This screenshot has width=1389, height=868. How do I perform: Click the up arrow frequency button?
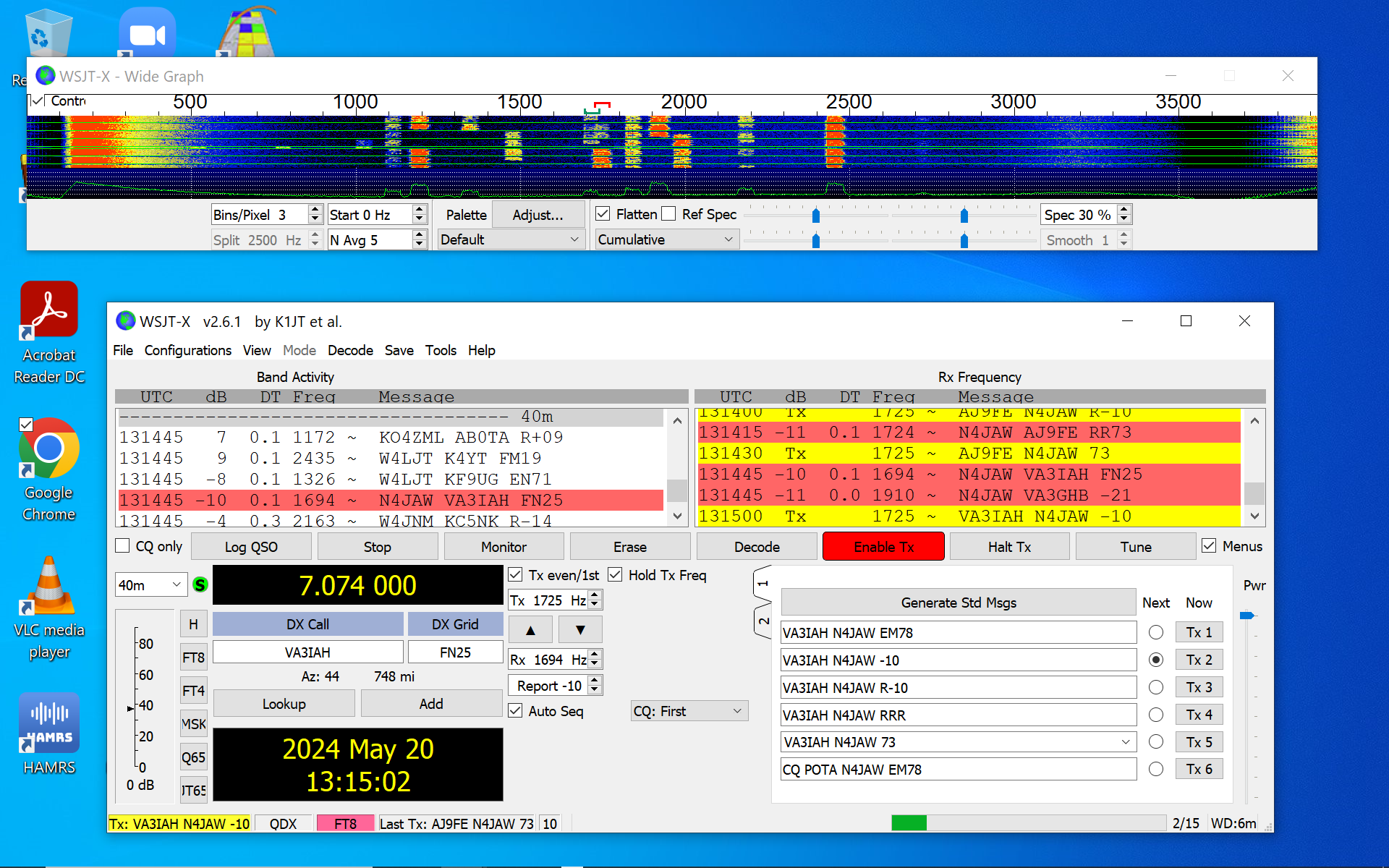(x=530, y=630)
